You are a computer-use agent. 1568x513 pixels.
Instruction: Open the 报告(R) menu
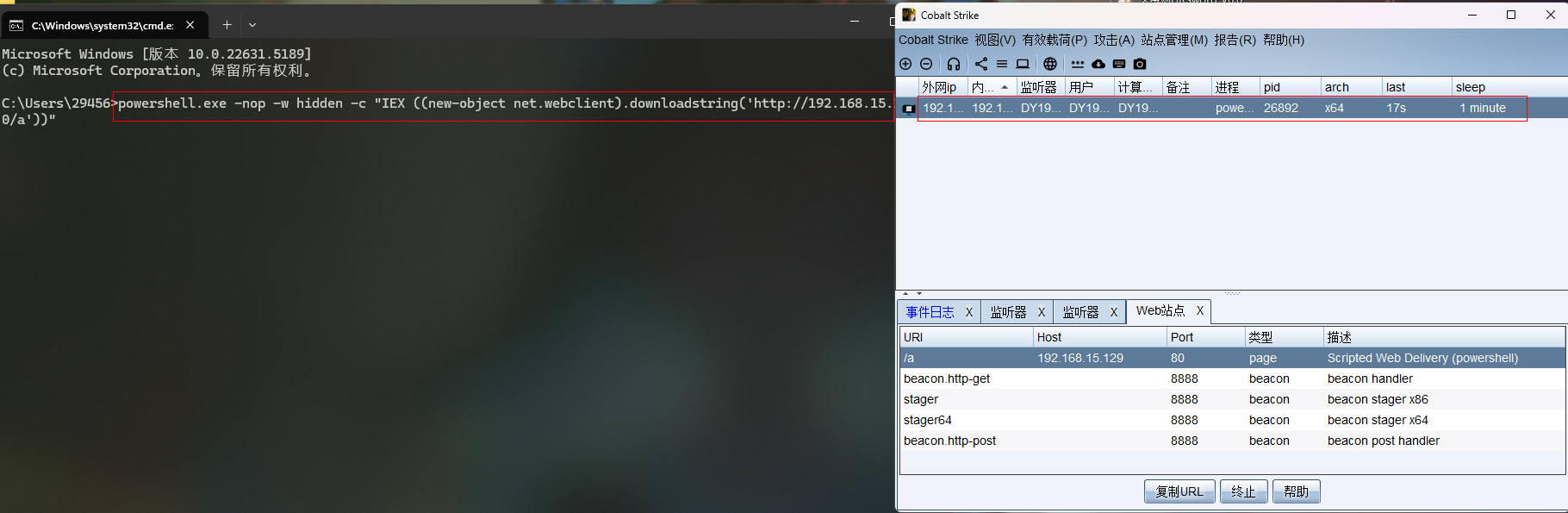coord(1235,40)
